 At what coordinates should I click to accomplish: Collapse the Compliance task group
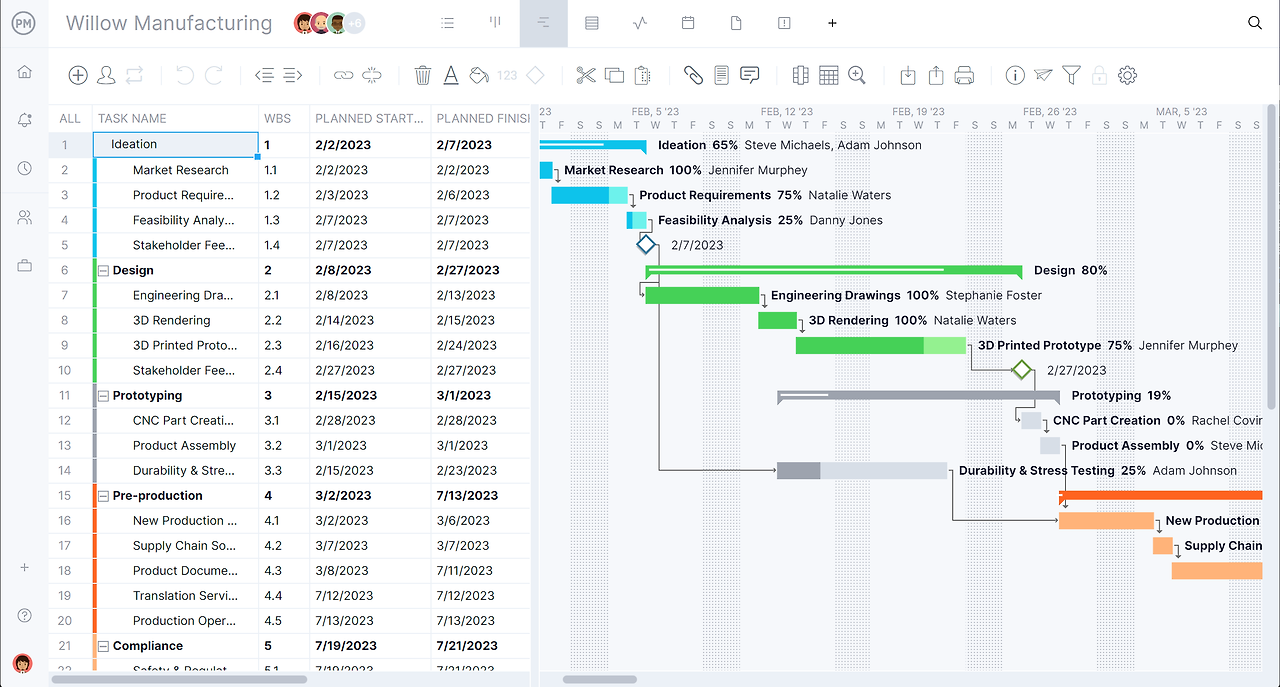click(x=103, y=646)
